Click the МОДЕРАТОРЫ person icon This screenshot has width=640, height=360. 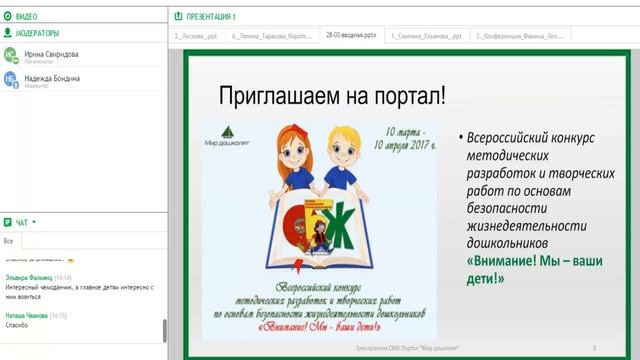click(x=7, y=33)
